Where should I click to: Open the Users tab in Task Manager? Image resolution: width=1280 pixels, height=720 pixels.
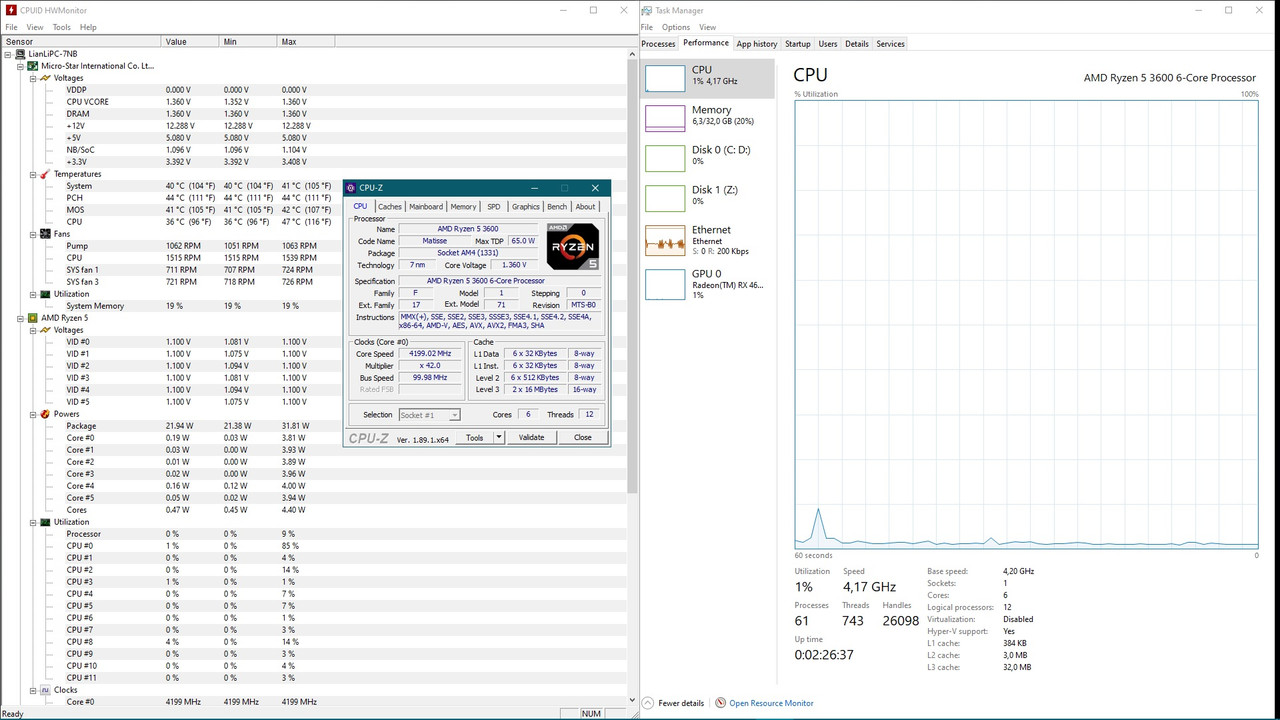tap(828, 44)
